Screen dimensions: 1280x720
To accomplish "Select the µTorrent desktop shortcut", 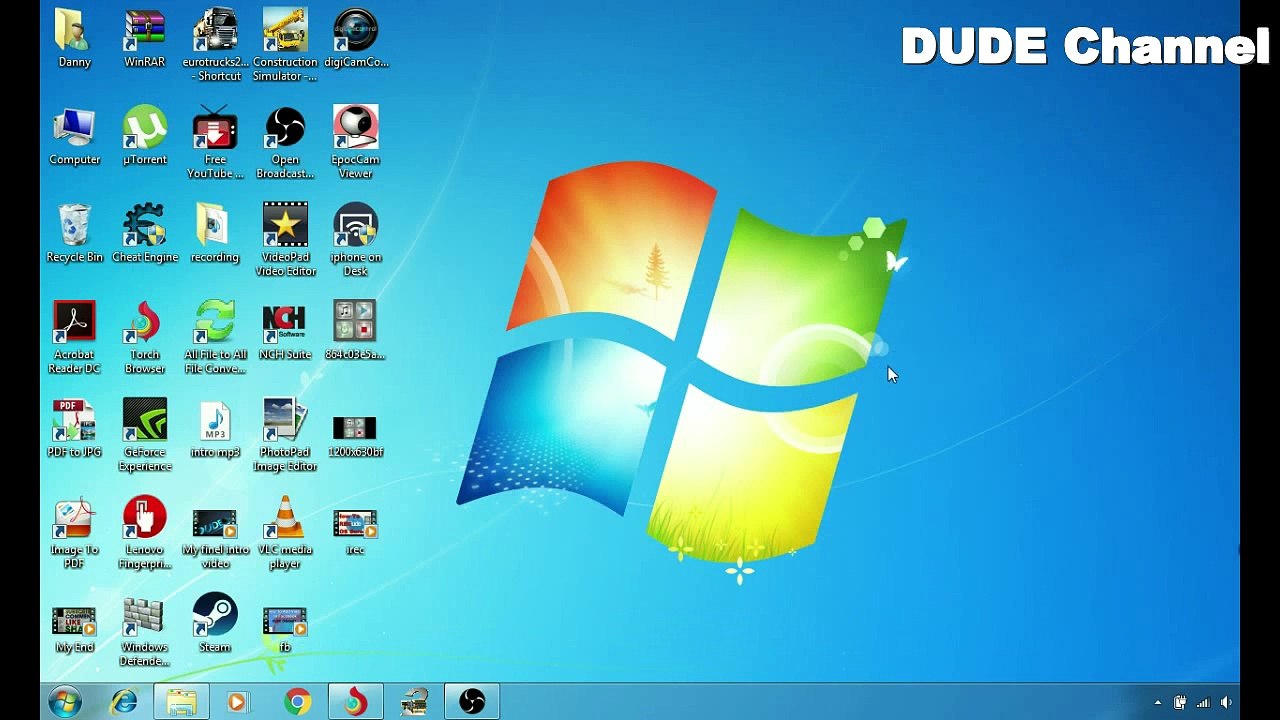I will point(145,136).
